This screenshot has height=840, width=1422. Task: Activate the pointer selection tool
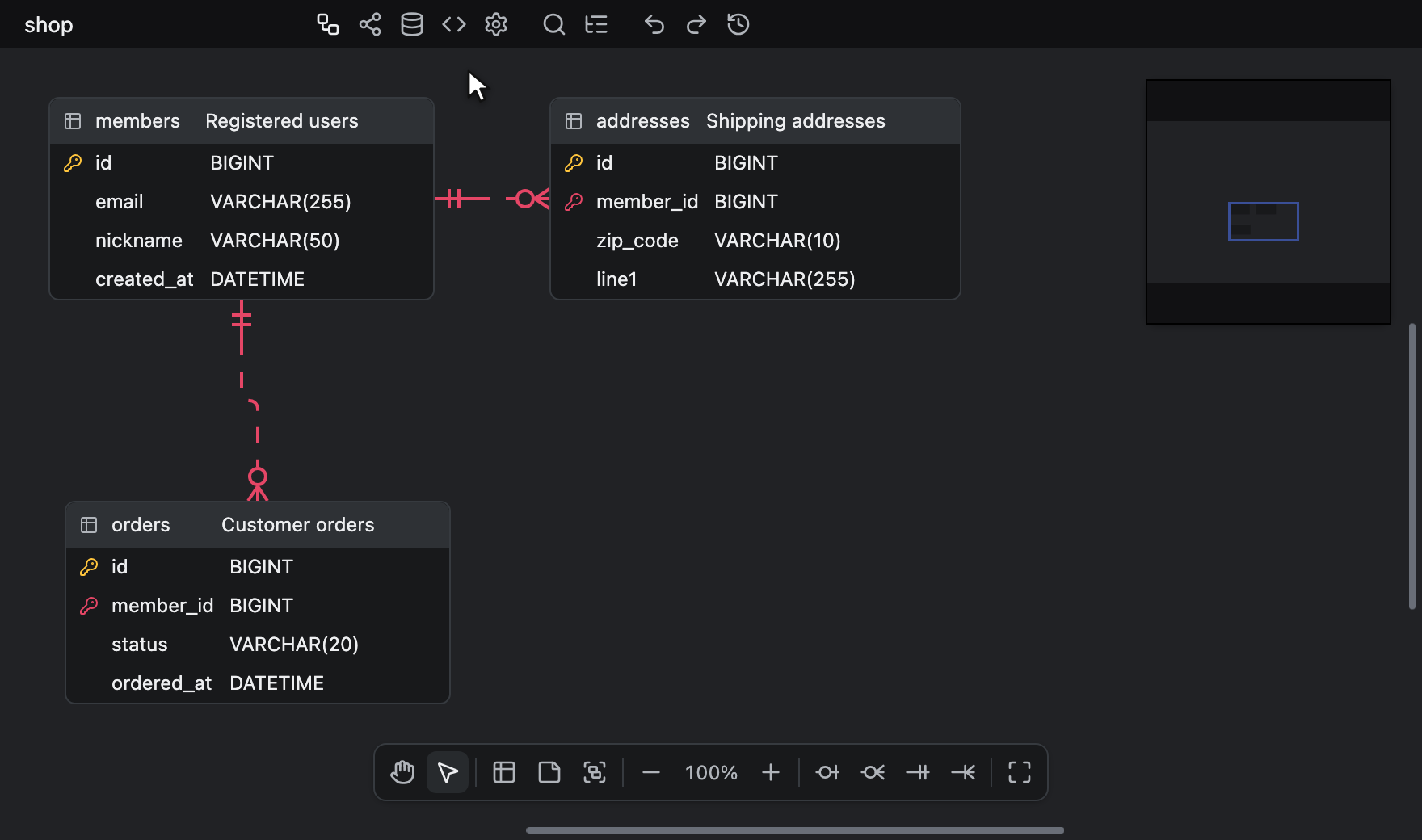pyautogui.click(x=448, y=772)
